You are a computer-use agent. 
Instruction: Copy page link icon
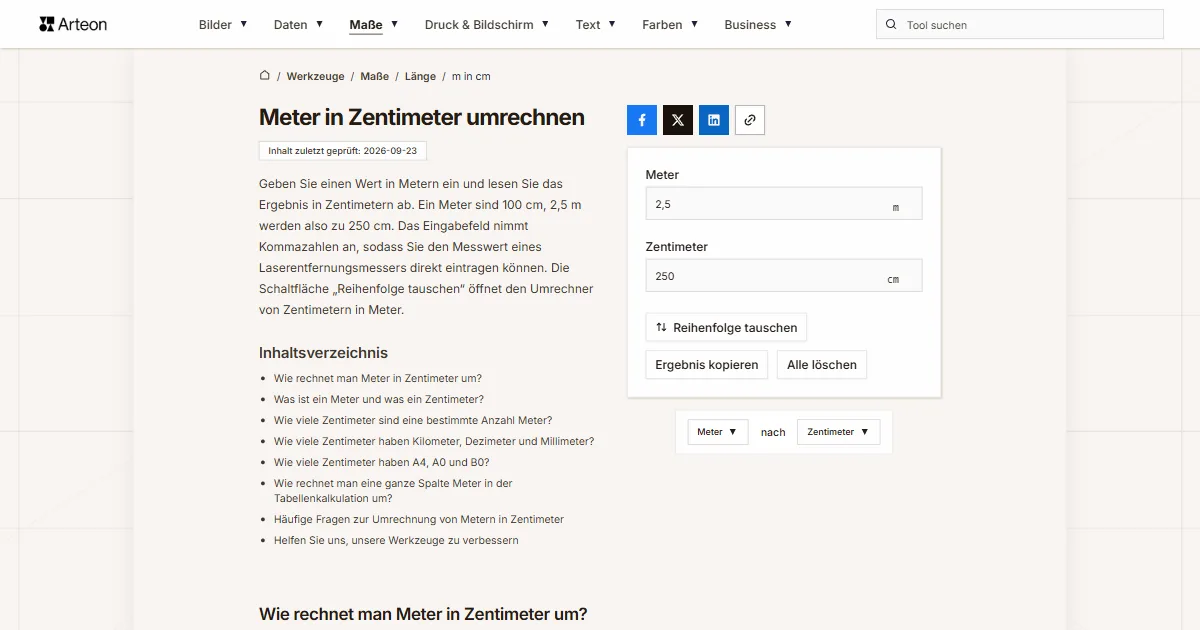(x=750, y=120)
